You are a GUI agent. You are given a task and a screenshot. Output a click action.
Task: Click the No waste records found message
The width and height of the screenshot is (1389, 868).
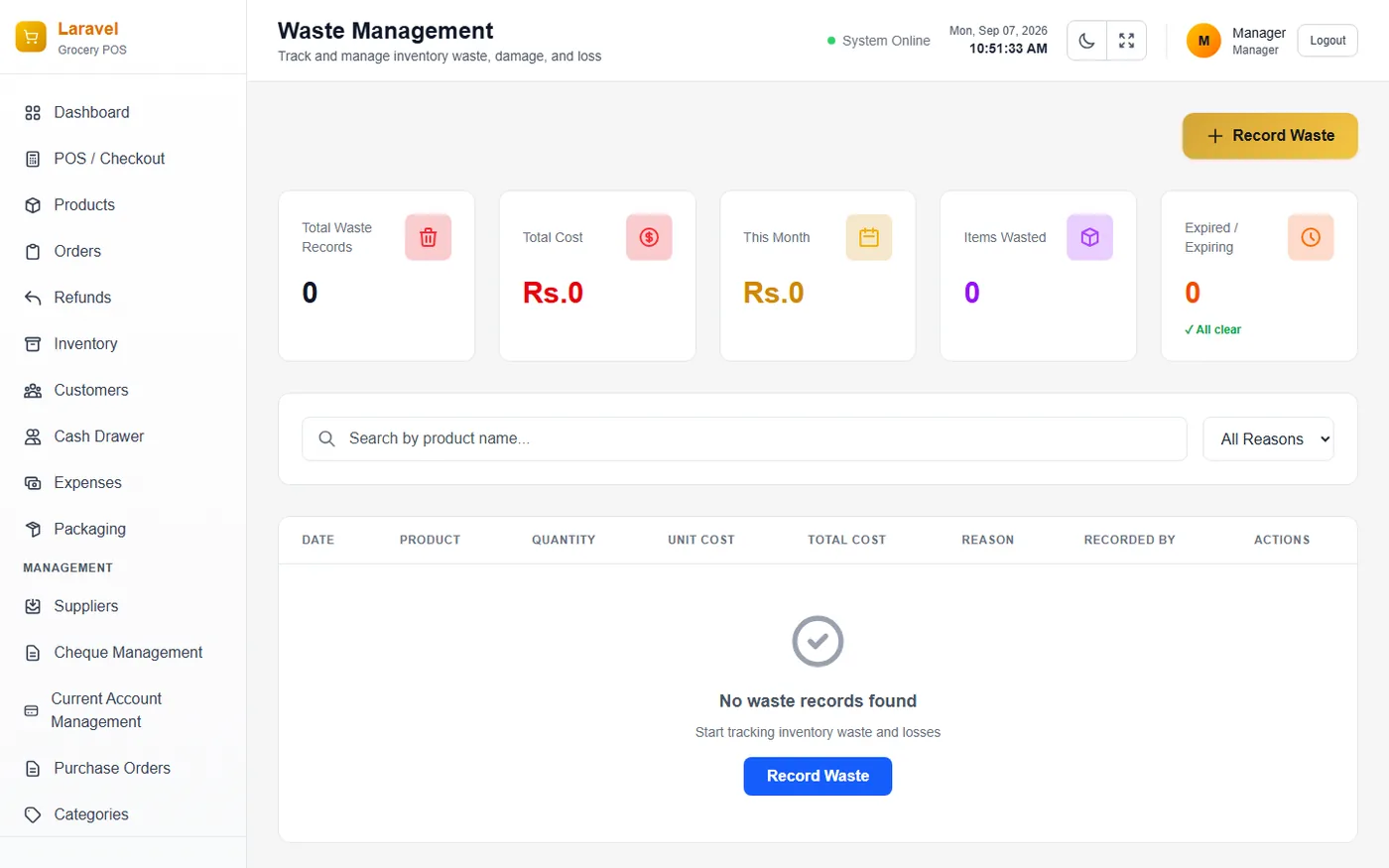point(818,701)
